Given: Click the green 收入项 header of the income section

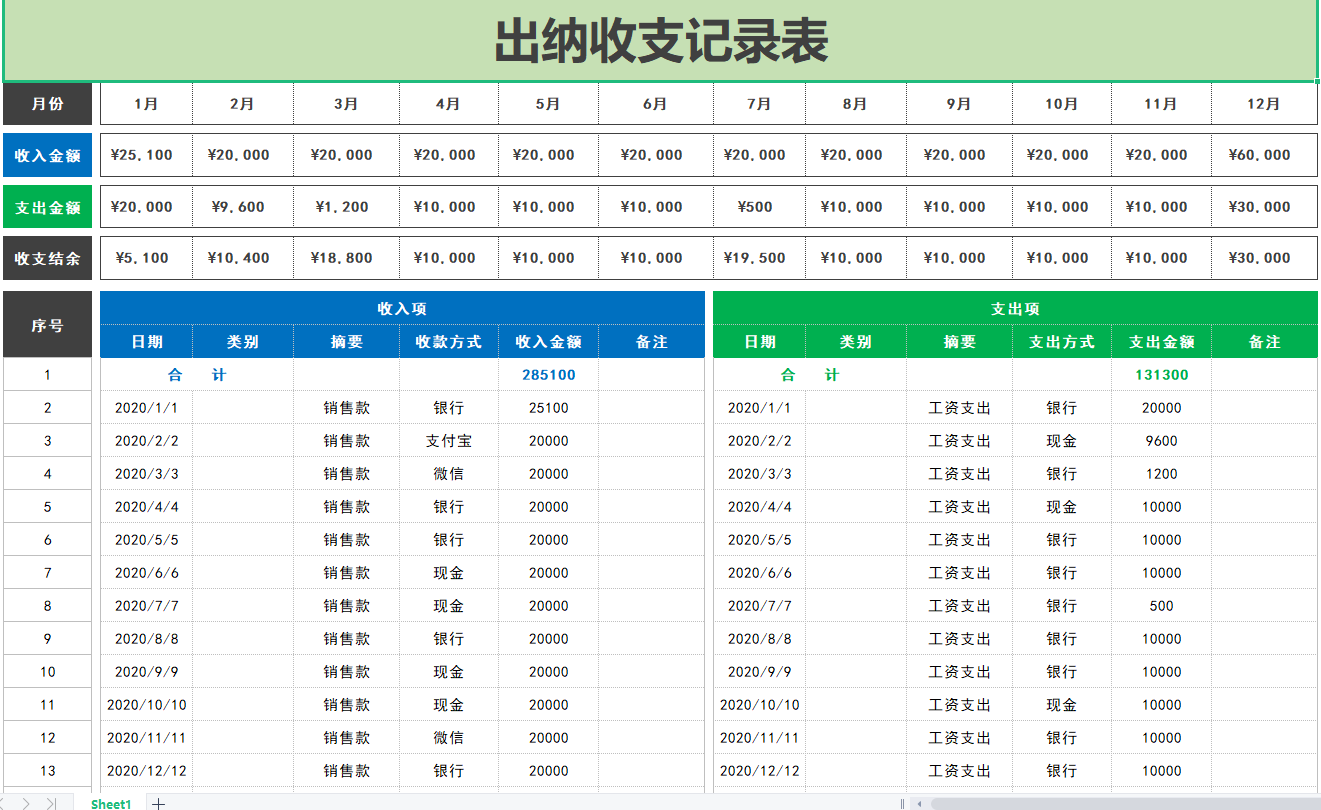Looking at the screenshot, I should (x=400, y=308).
